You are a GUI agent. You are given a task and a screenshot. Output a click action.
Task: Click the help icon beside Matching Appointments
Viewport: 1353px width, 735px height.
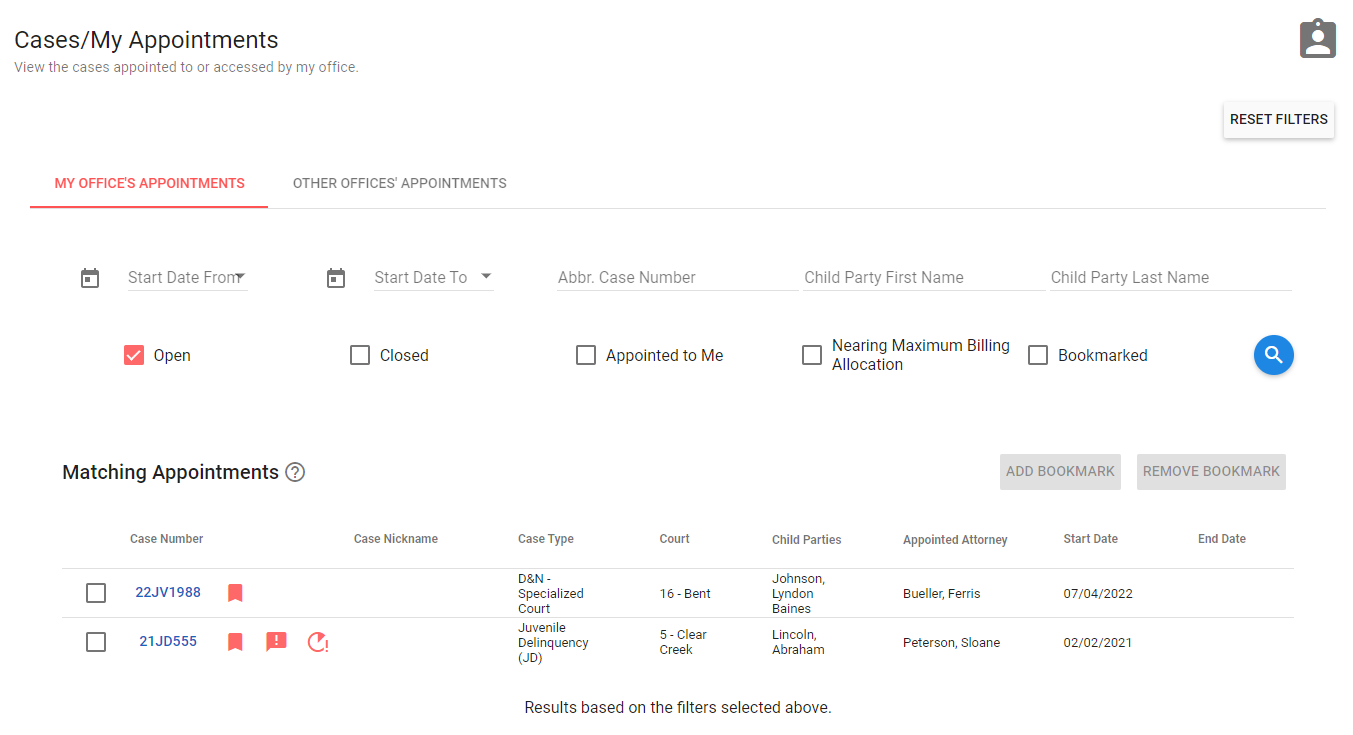(295, 471)
